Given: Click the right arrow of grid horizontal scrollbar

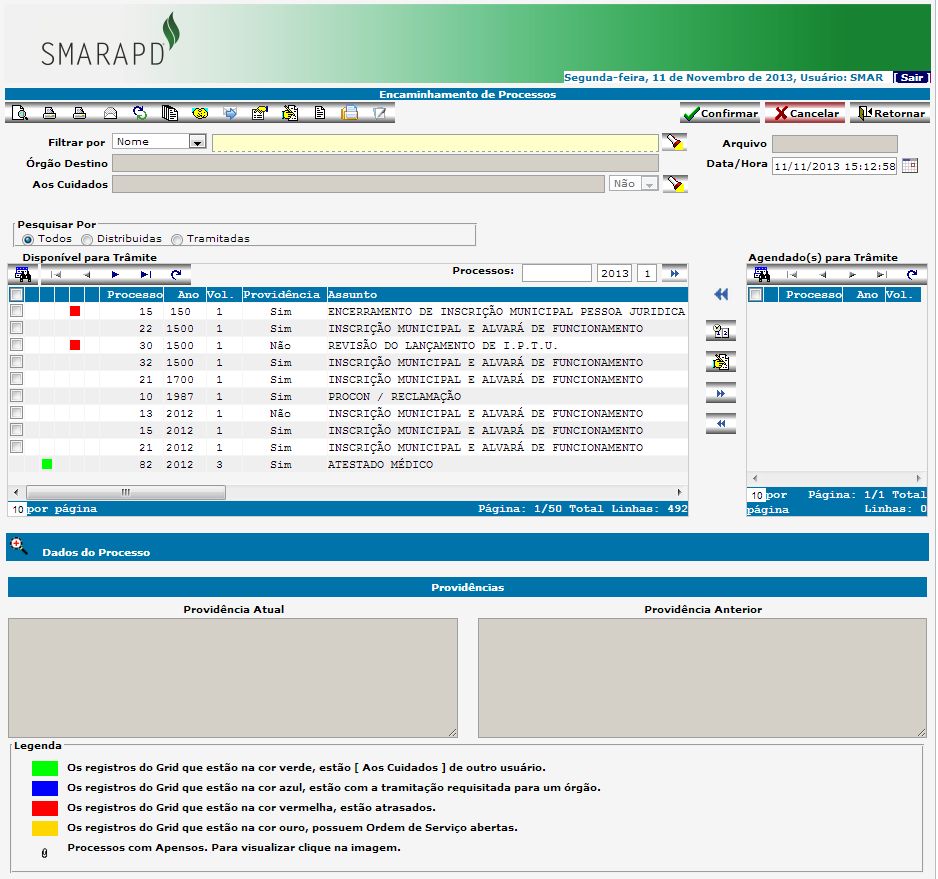Looking at the screenshot, I should [679, 492].
